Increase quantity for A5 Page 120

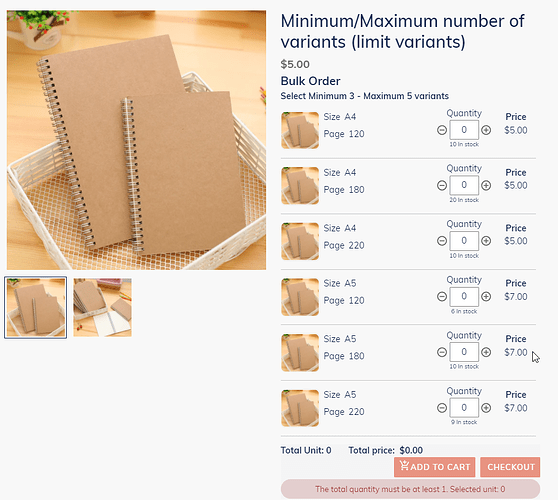click(x=486, y=296)
